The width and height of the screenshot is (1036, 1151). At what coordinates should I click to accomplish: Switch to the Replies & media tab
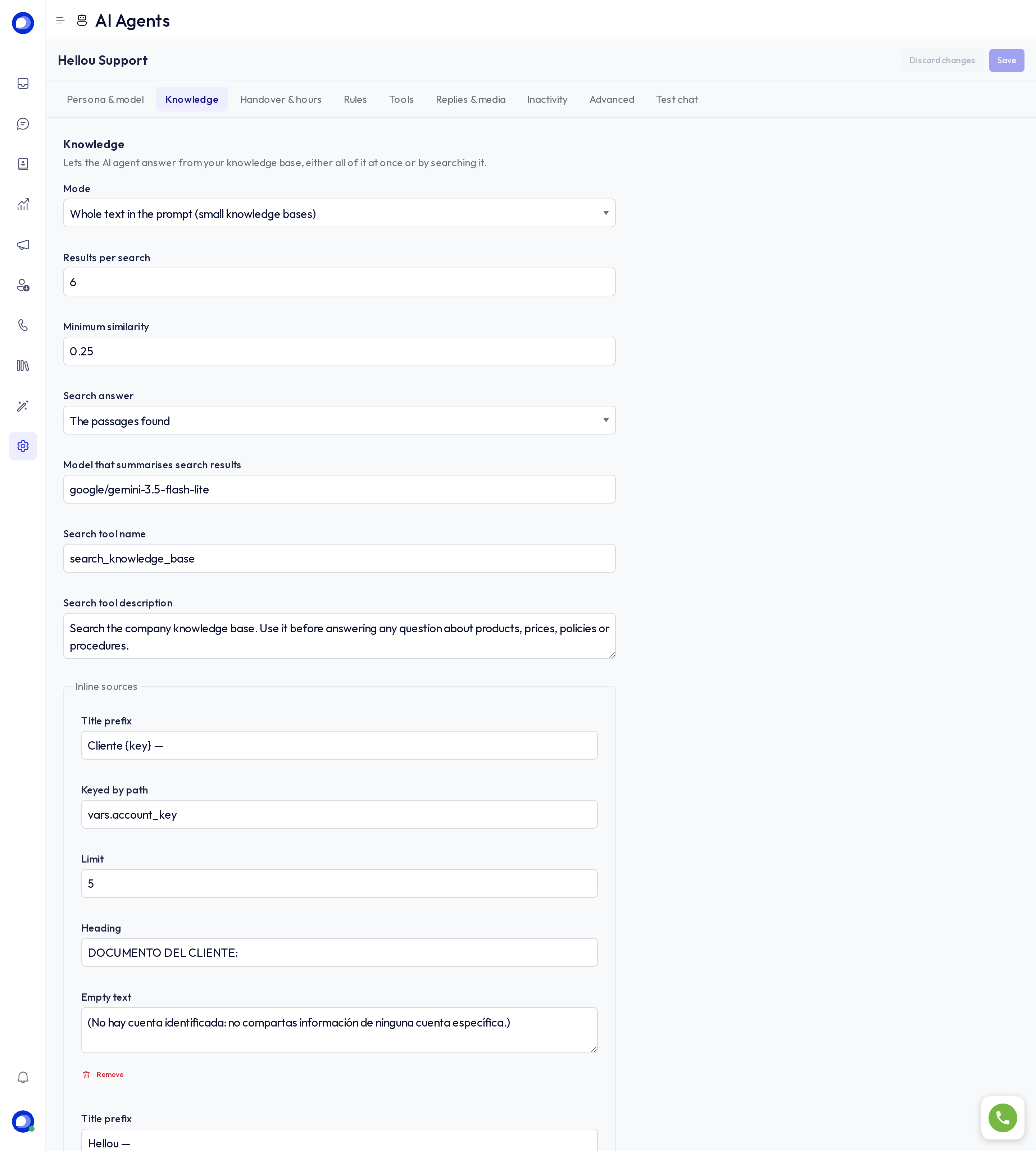click(x=471, y=100)
